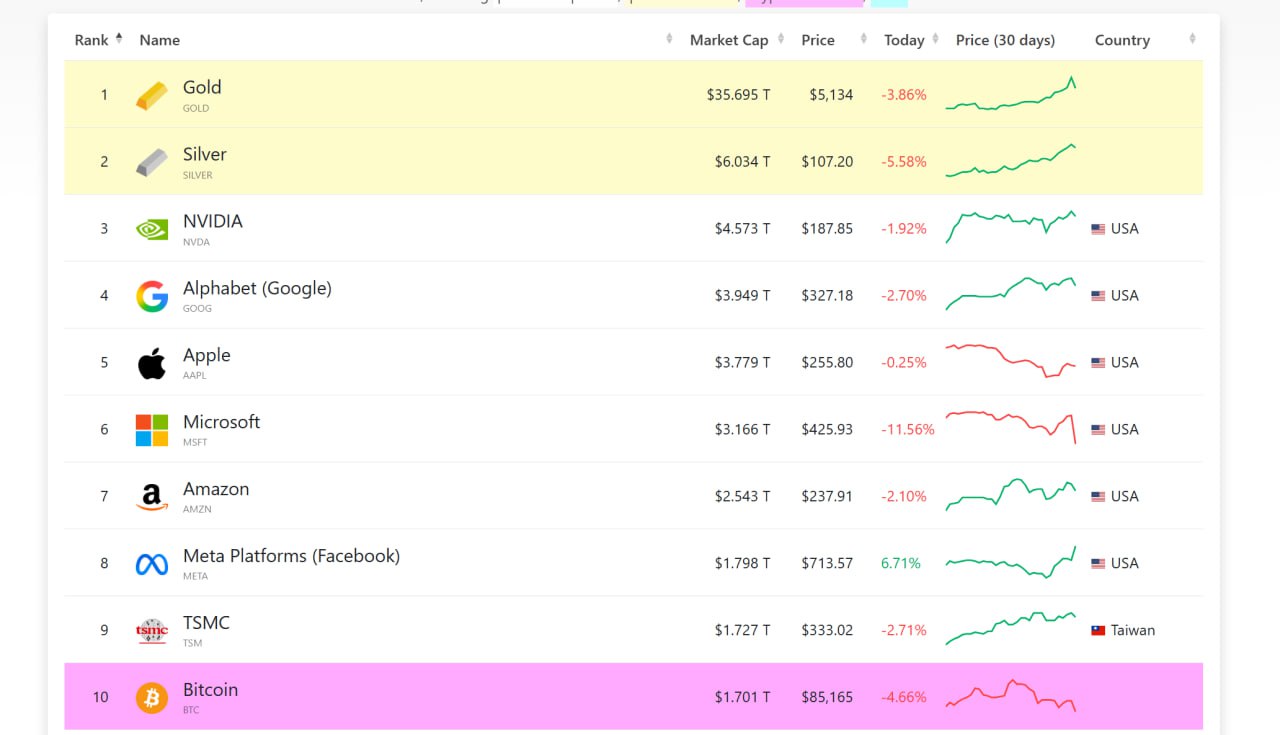Viewport: 1280px width, 735px height.
Task: Open the Meta Platforms (Facebook) link
Action: pos(291,556)
